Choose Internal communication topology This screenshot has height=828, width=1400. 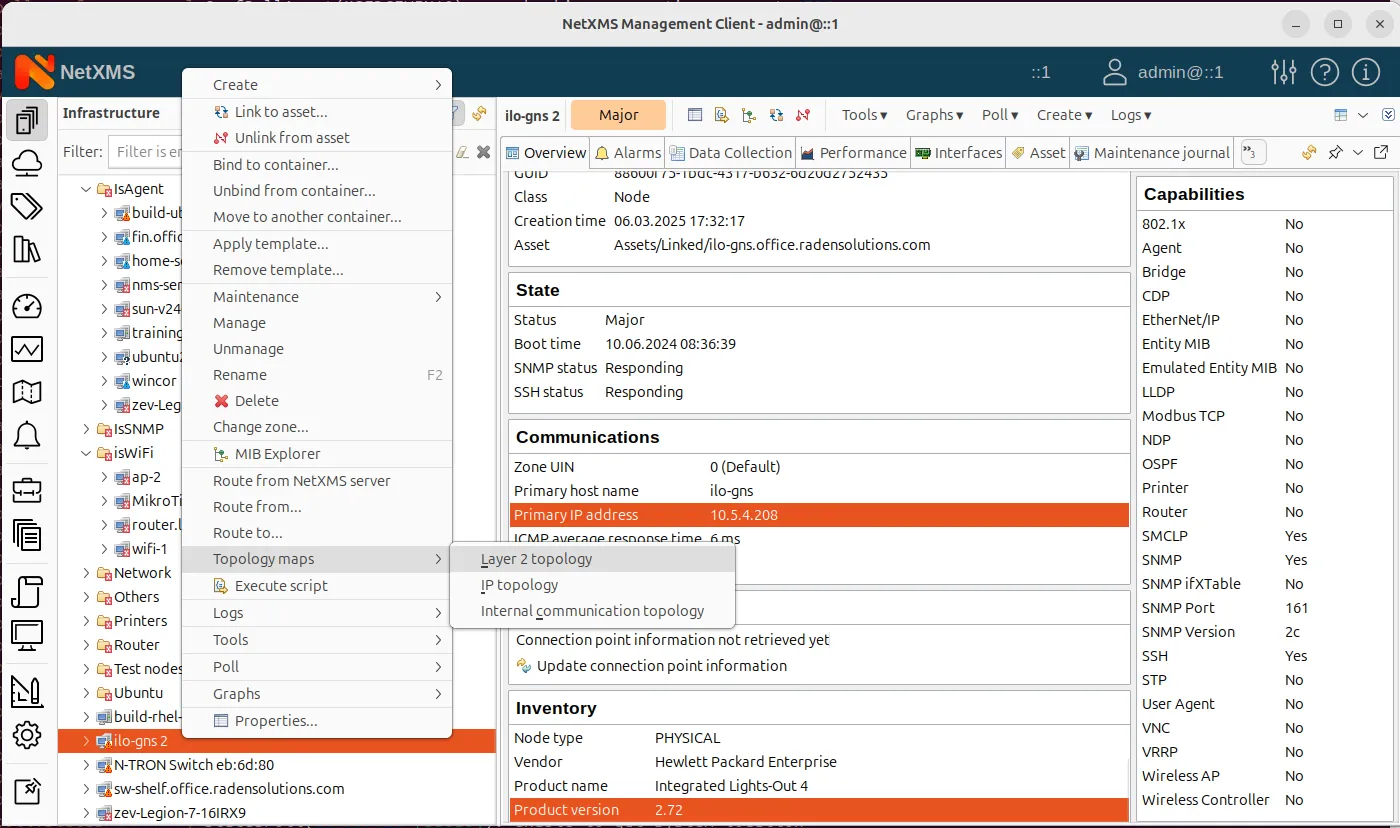[592, 610]
